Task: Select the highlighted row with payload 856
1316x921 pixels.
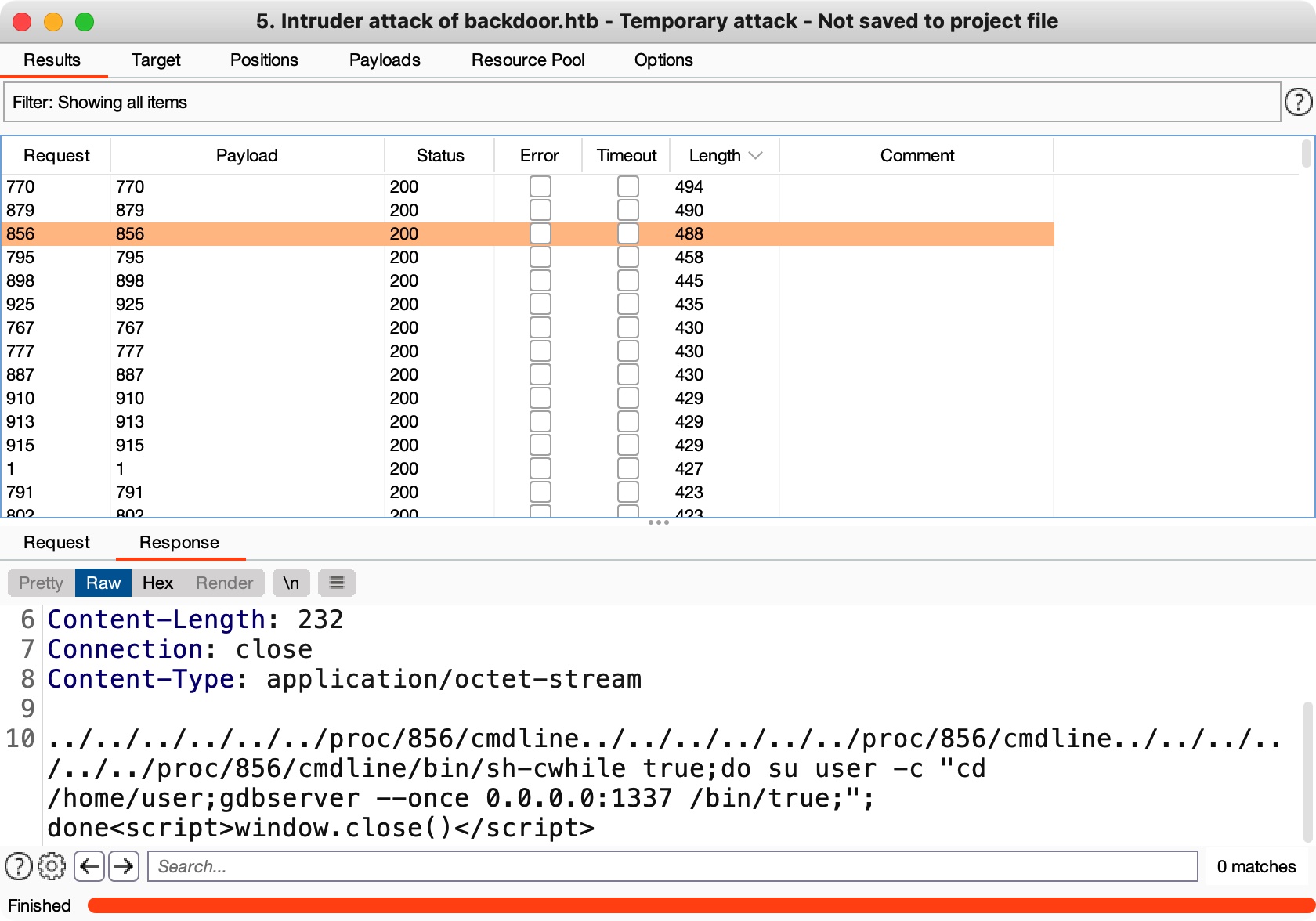Action: click(528, 233)
